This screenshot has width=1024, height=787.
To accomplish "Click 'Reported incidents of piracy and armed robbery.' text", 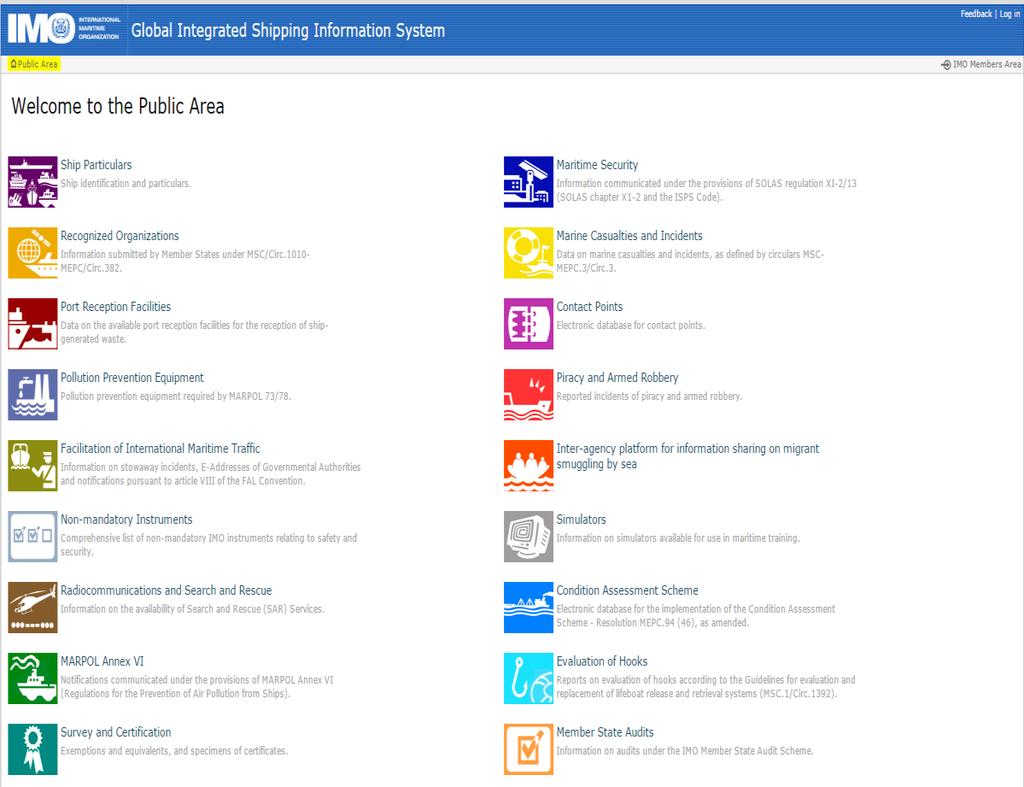I will click(648, 396).
